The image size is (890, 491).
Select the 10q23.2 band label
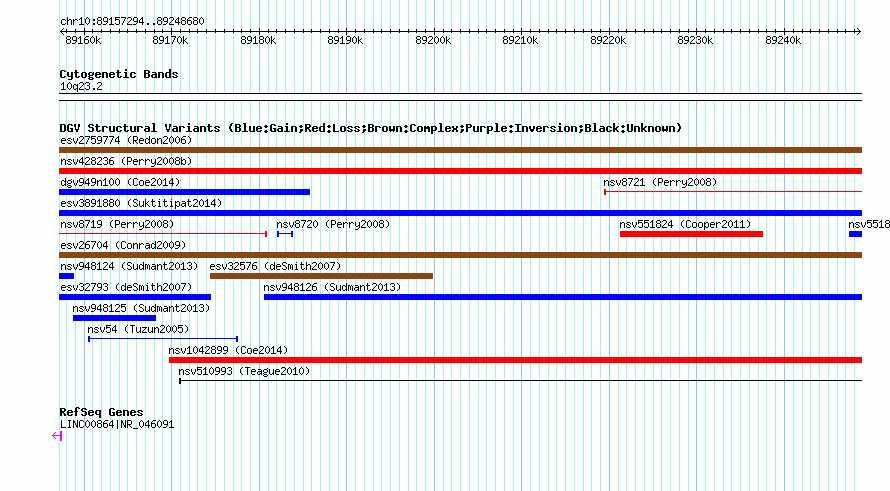tap(81, 86)
